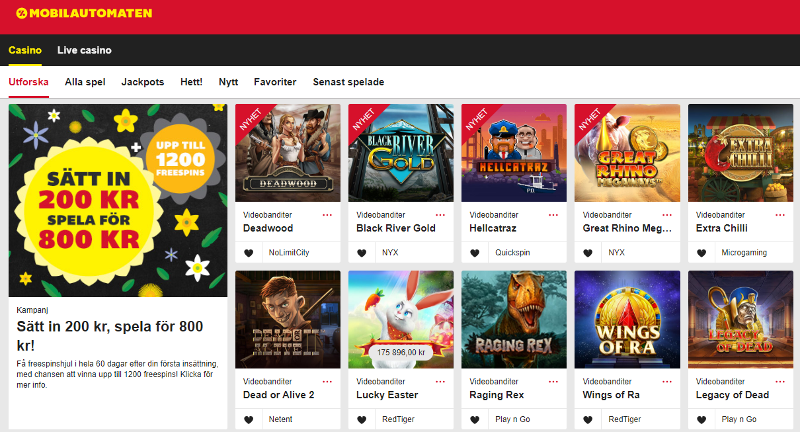The width and height of the screenshot is (800, 432).
Task: Favorite Dead or Alive 2 with heart
Action: tap(248, 419)
